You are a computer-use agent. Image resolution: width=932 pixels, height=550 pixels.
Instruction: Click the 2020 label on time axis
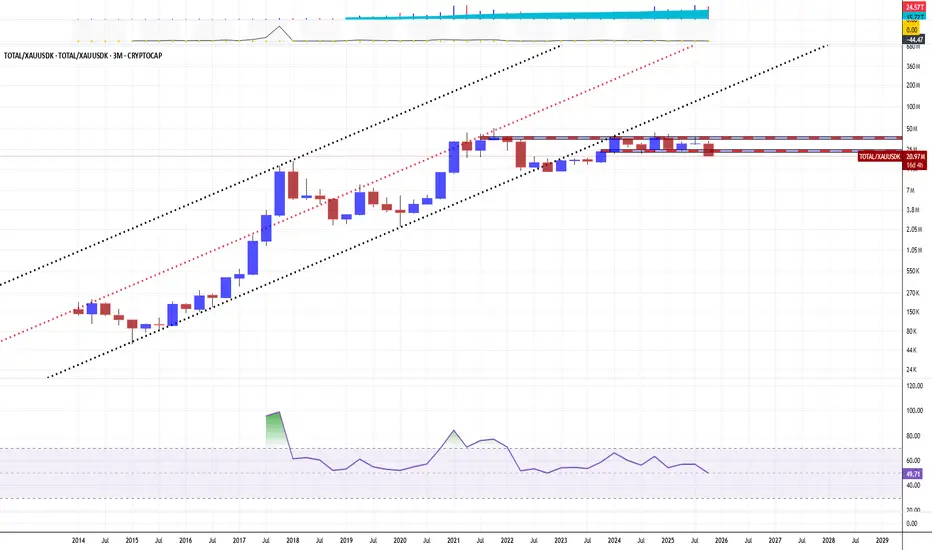tap(400, 541)
